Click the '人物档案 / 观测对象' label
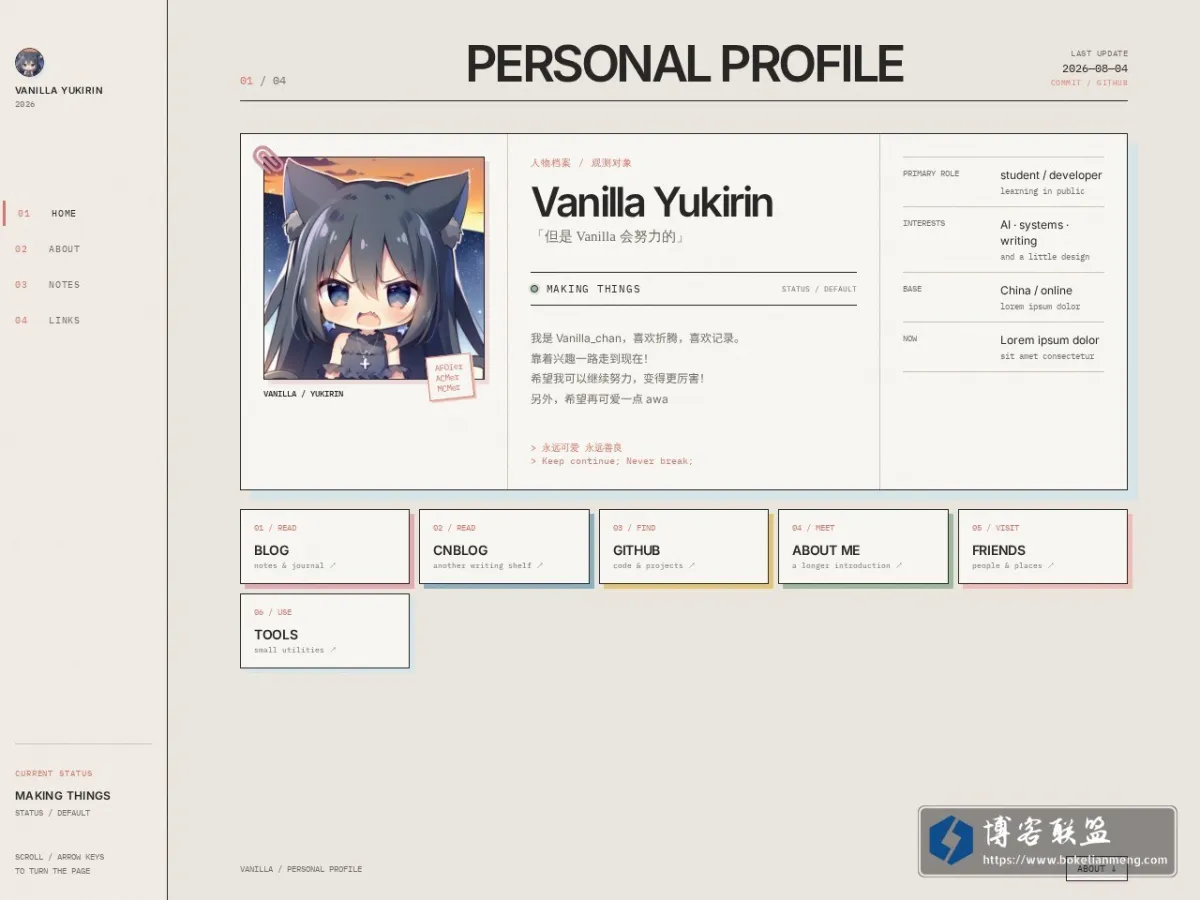This screenshot has width=1200, height=900. point(581,163)
